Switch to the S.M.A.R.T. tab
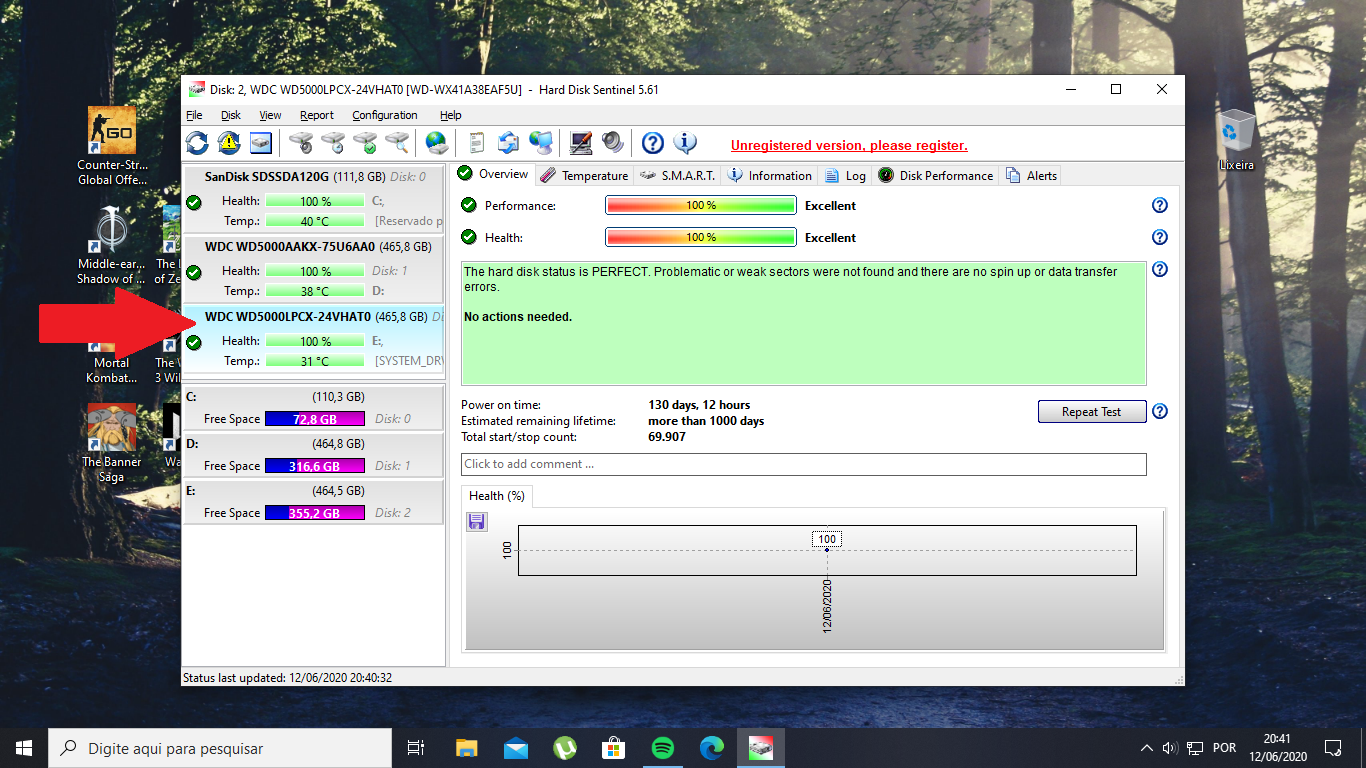1366x768 pixels. click(x=677, y=175)
